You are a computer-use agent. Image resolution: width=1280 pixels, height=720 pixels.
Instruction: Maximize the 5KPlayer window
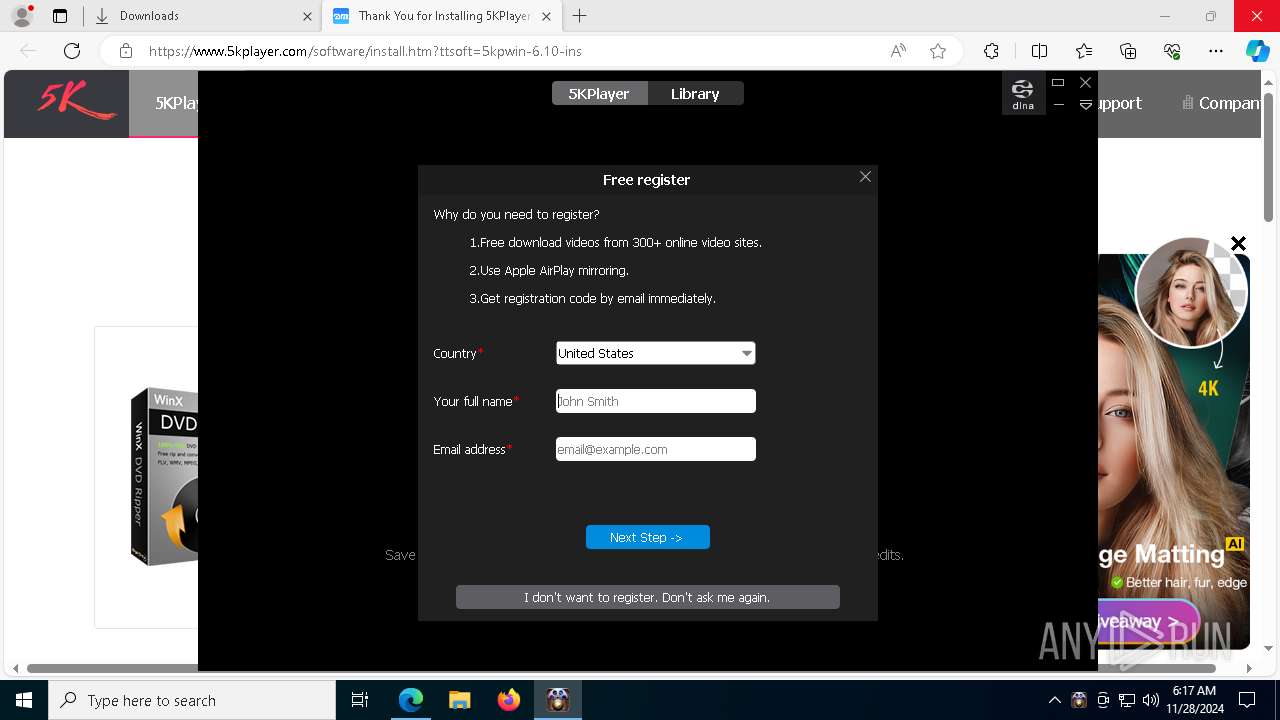pyautogui.click(x=1058, y=82)
